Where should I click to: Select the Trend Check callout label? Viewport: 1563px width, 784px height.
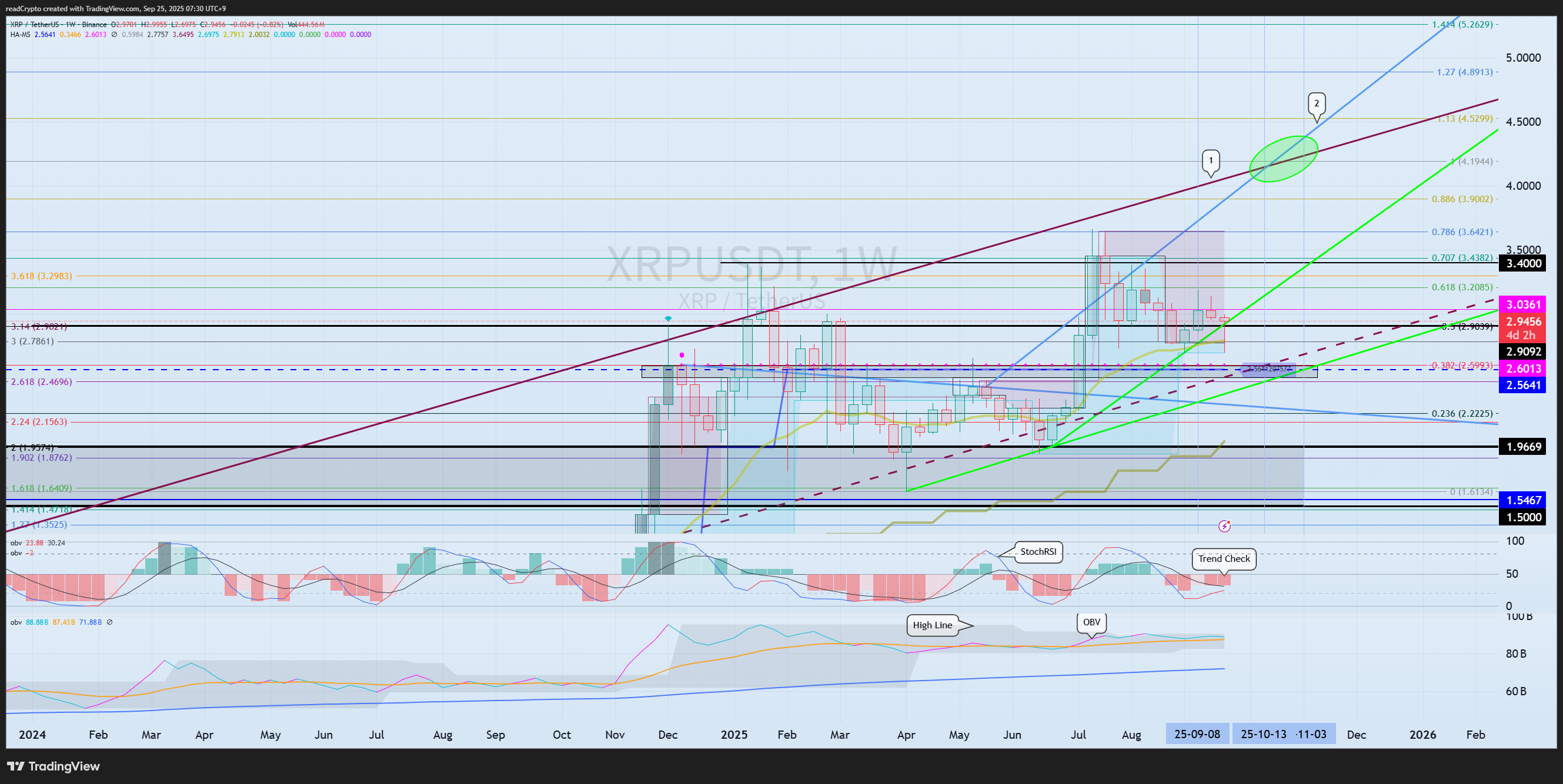pos(1224,559)
